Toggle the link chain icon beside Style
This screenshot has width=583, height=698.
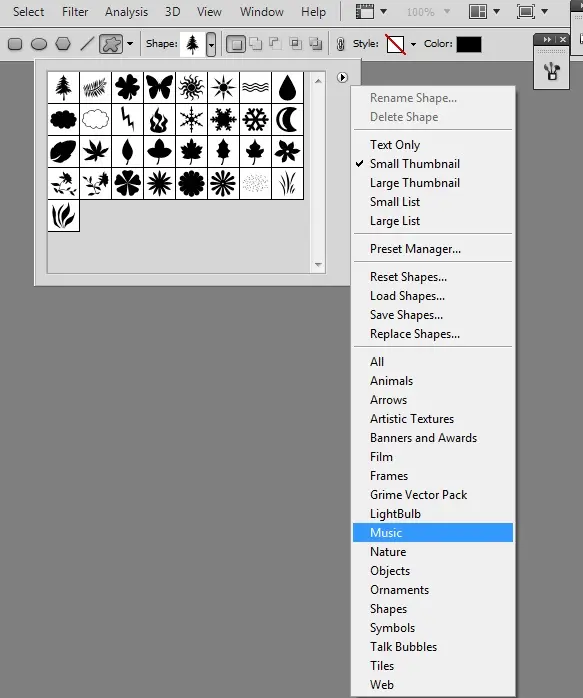[340, 44]
